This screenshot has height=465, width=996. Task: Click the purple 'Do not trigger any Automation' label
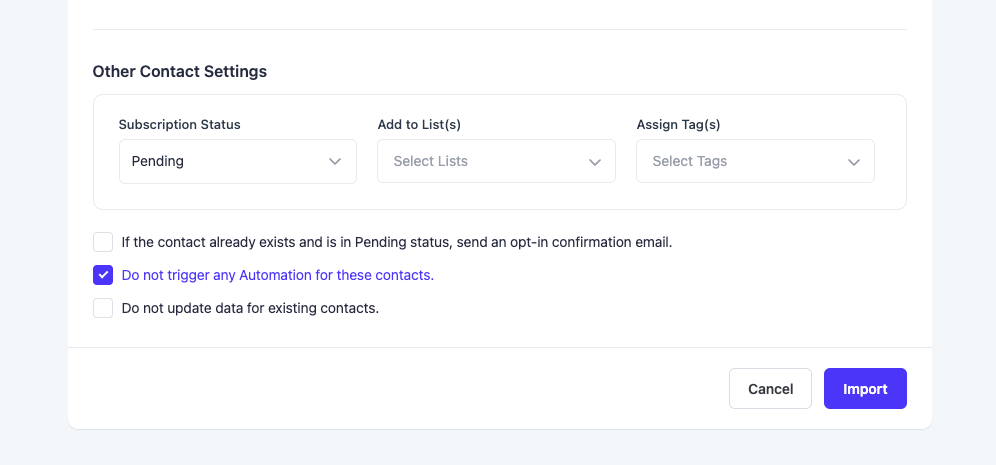click(278, 276)
